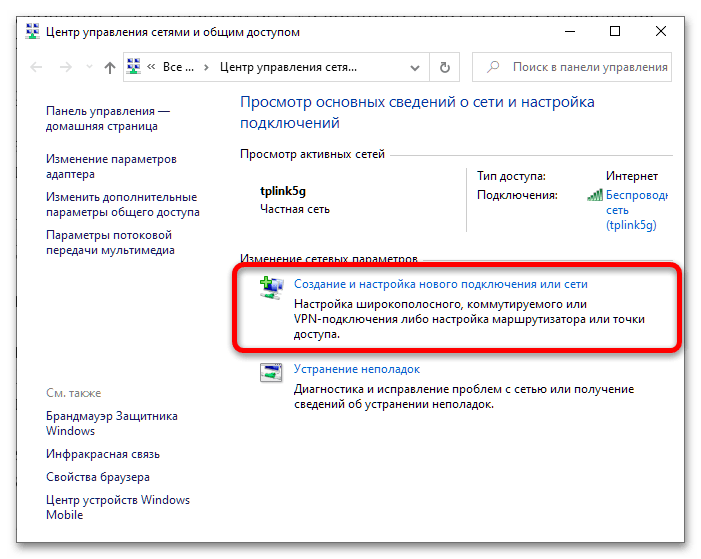Click the Интернет access type value

pos(632,176)
